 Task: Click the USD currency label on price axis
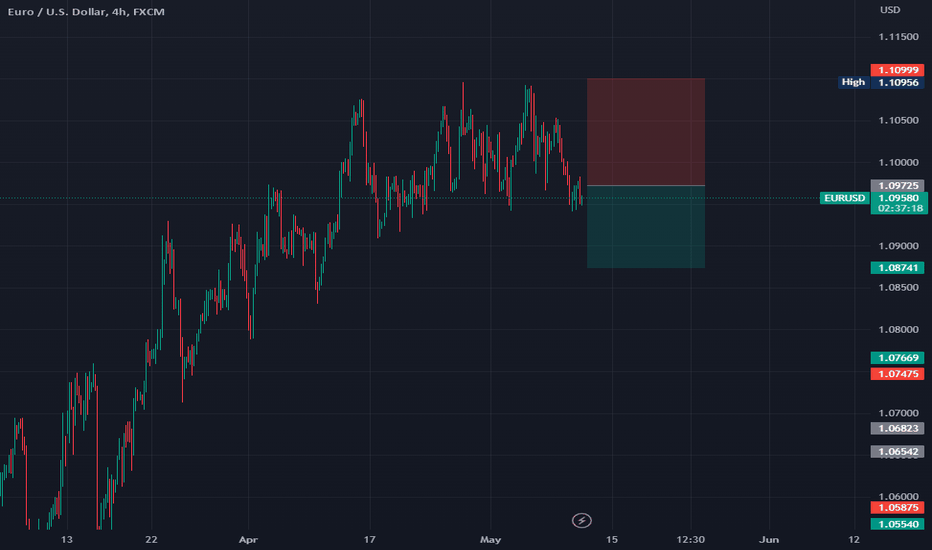pyautogui.click(x=890, y=10)
